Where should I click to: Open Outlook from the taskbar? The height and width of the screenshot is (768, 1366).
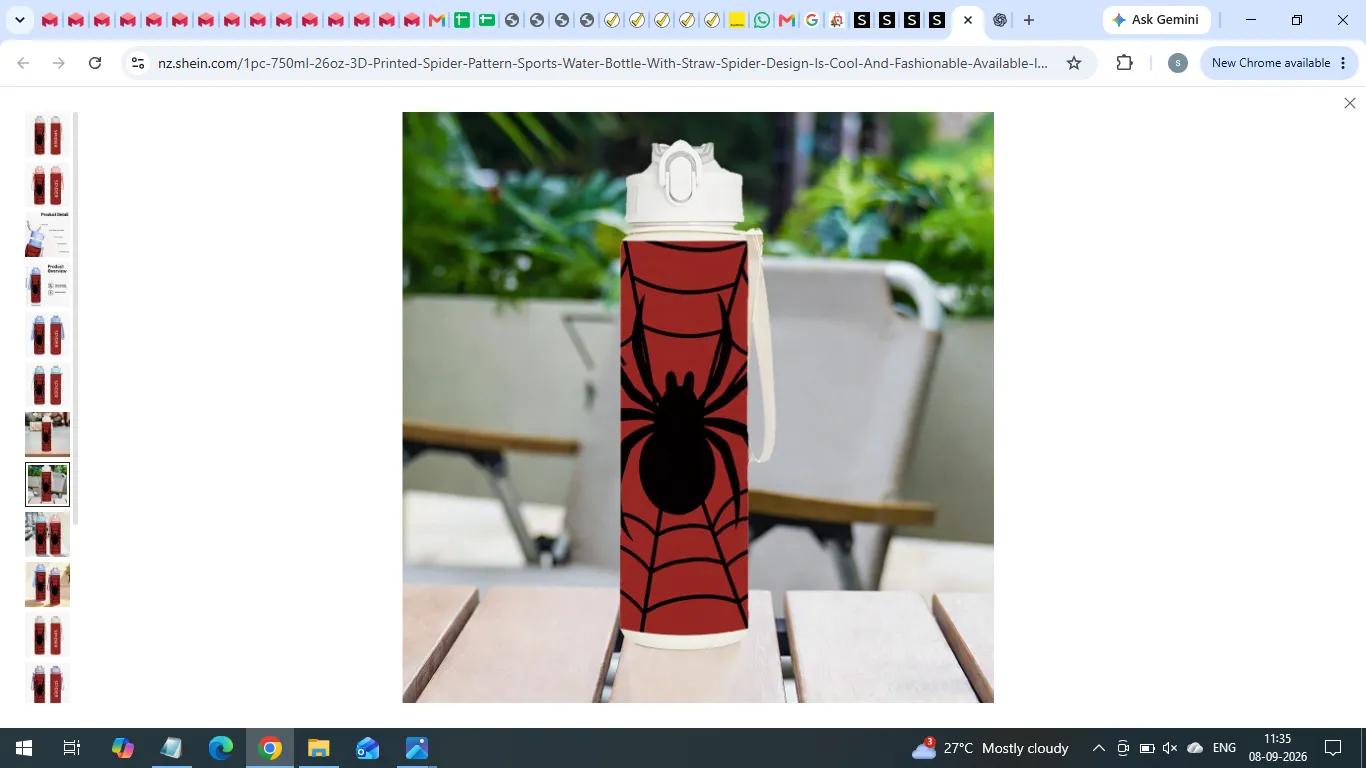368,748
